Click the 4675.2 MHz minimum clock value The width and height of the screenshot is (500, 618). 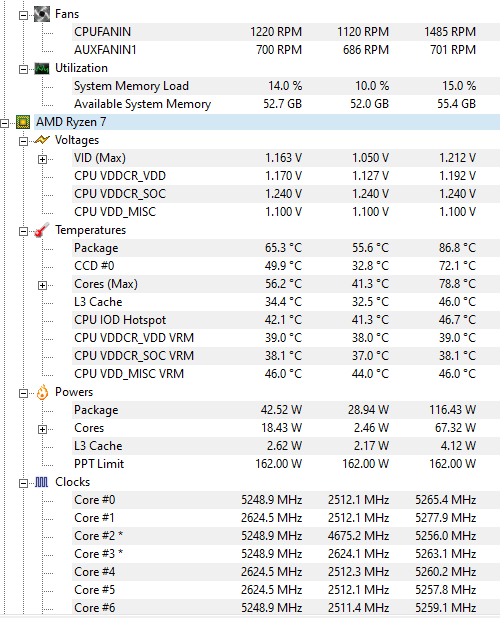pos(359,536)
